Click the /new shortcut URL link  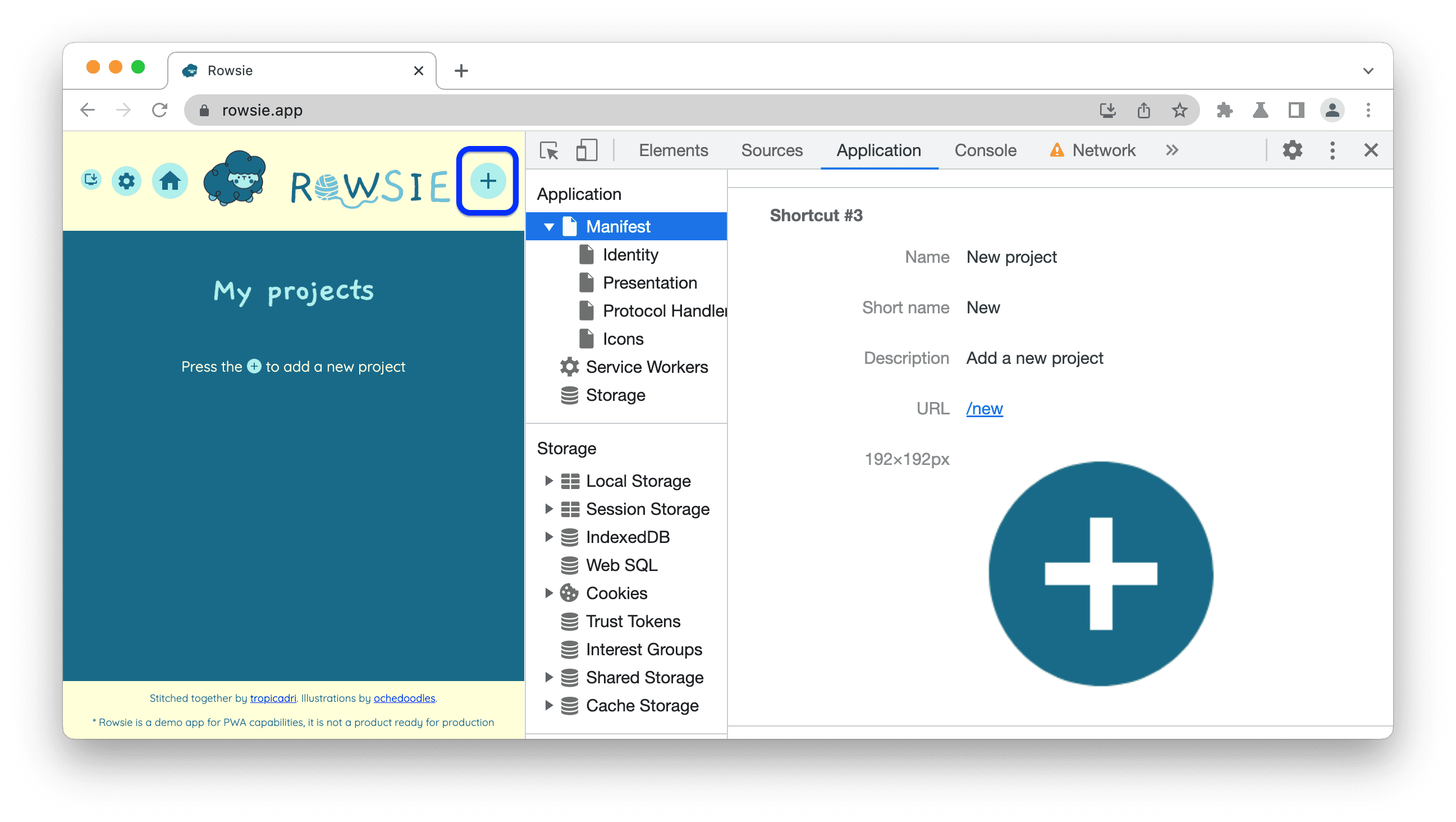coord(985,408)
